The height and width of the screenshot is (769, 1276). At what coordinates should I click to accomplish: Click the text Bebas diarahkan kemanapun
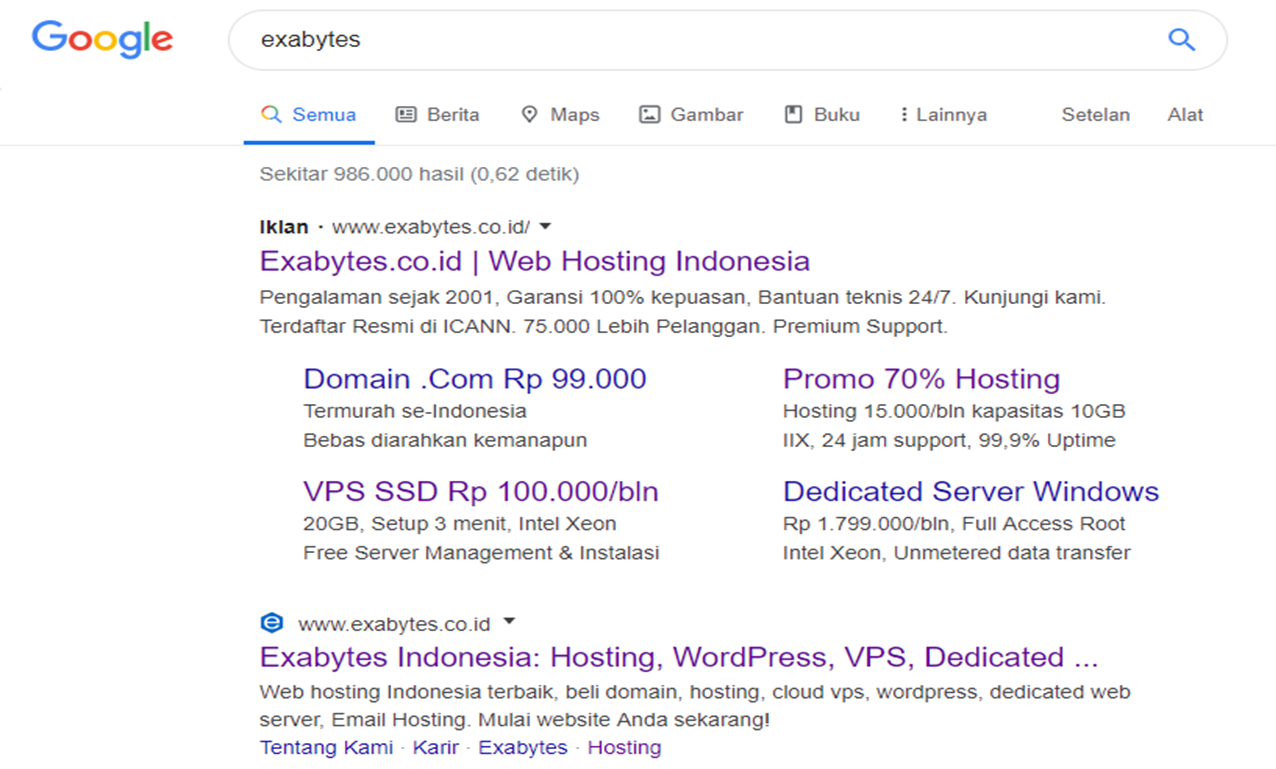point(445,440)
